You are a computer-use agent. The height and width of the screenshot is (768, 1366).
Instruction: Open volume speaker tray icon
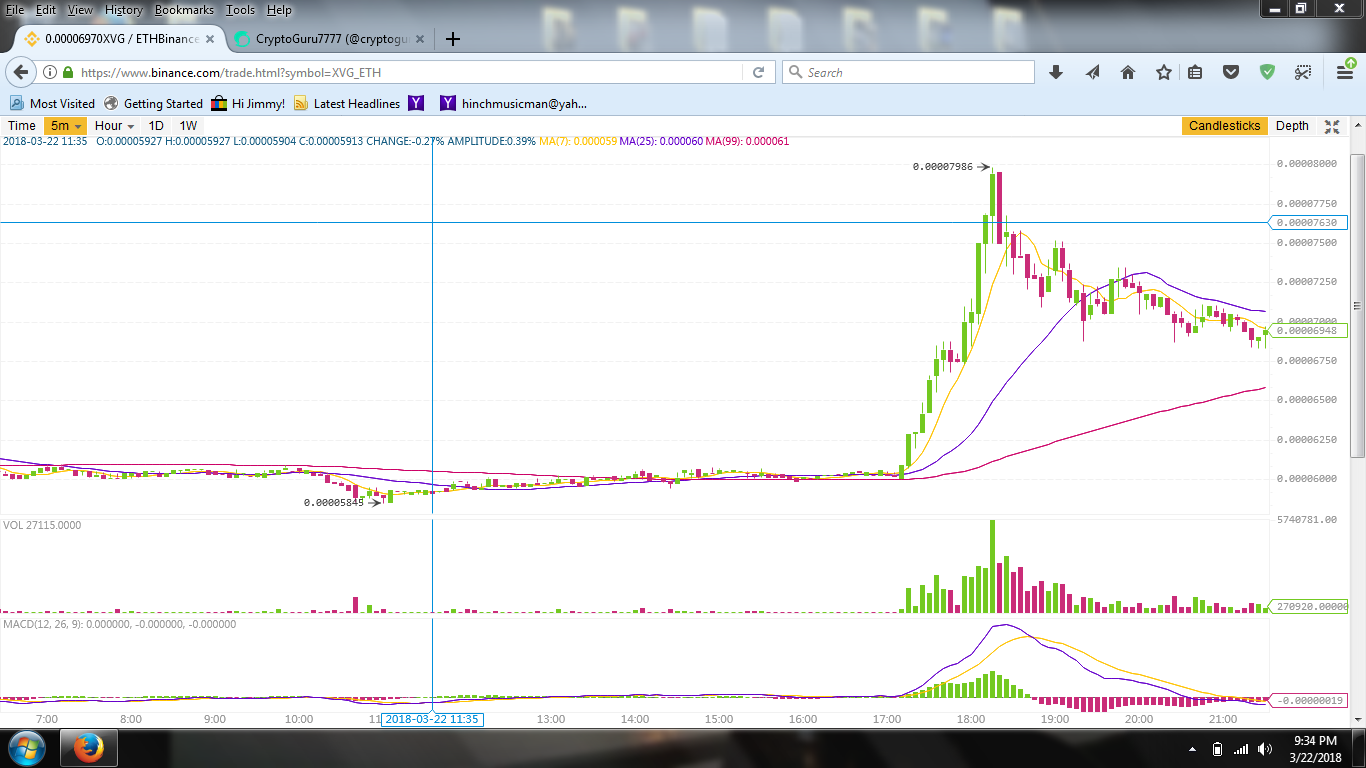[1265, 749]
